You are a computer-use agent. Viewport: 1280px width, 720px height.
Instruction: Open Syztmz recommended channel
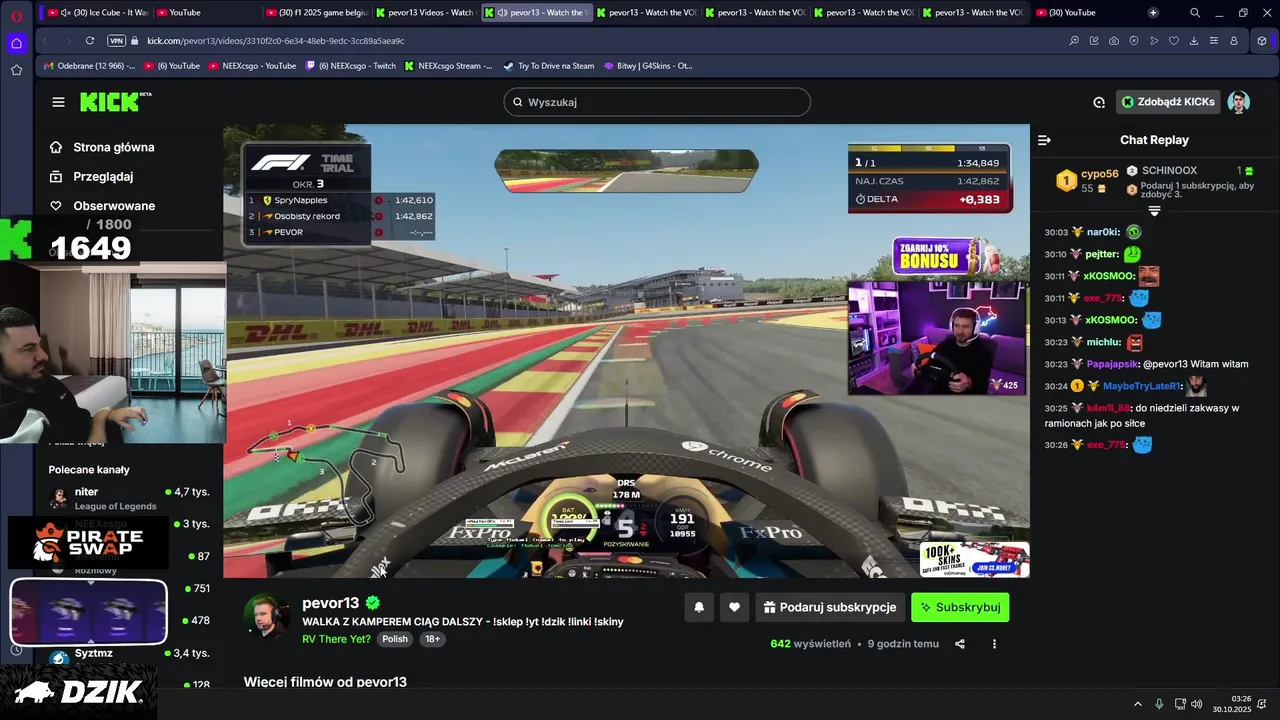(130, 654)
